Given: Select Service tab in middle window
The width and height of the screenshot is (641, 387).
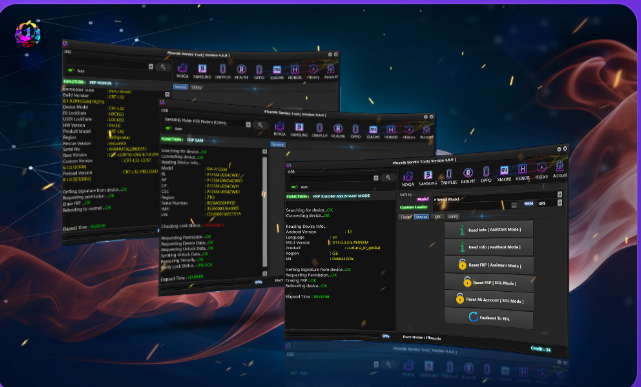Looking at the screenshot, I should (x=278, y=144).
